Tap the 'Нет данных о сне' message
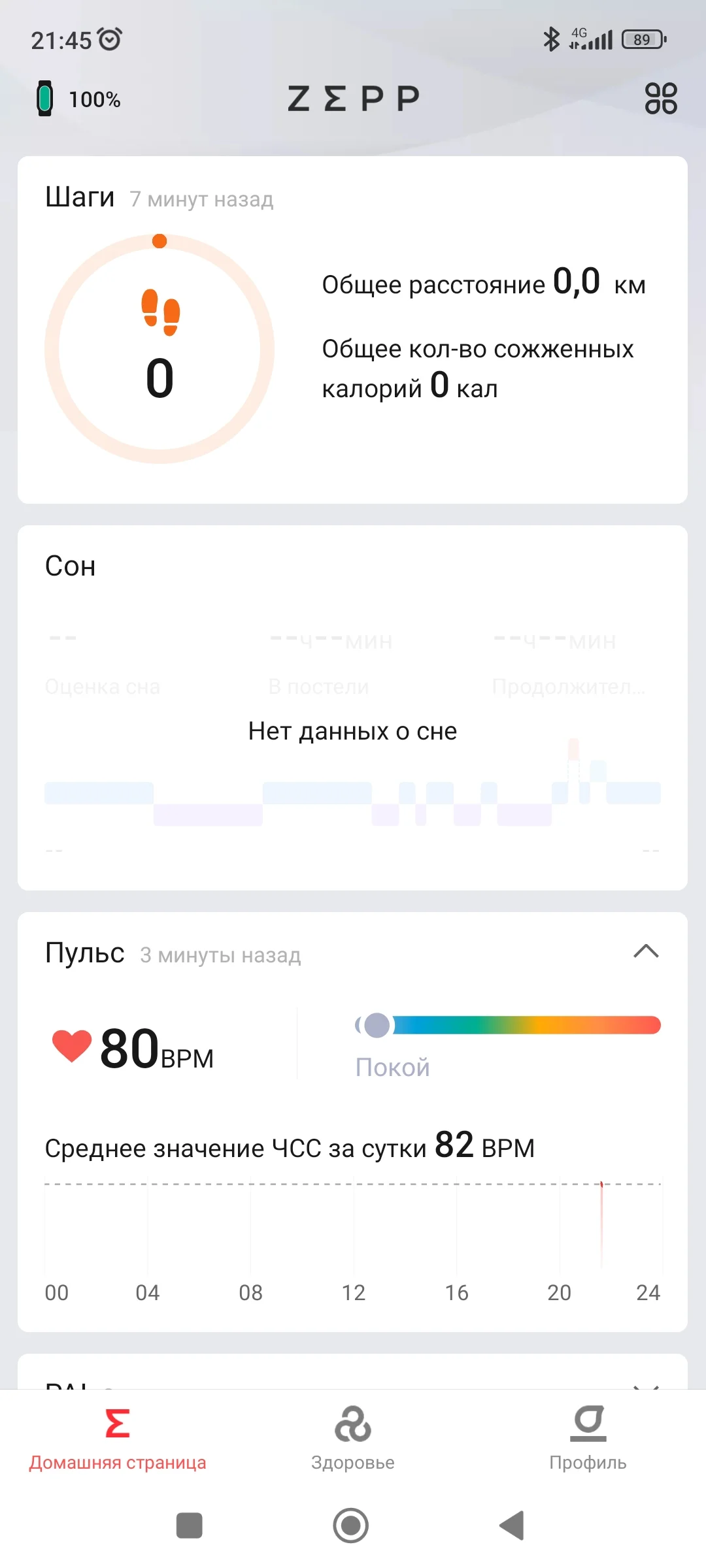 [x=353, y=731]
